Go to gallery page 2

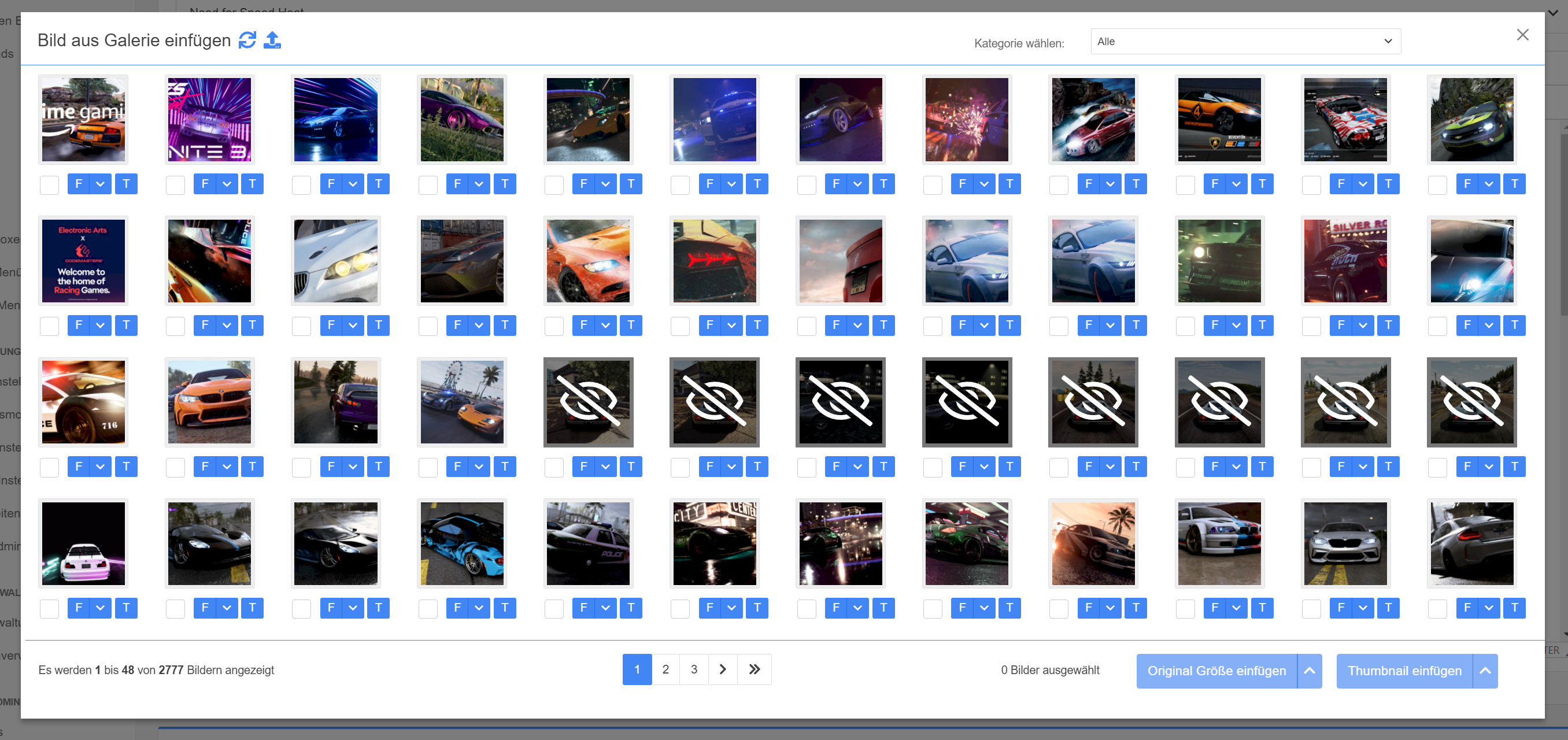pos(665,669)
